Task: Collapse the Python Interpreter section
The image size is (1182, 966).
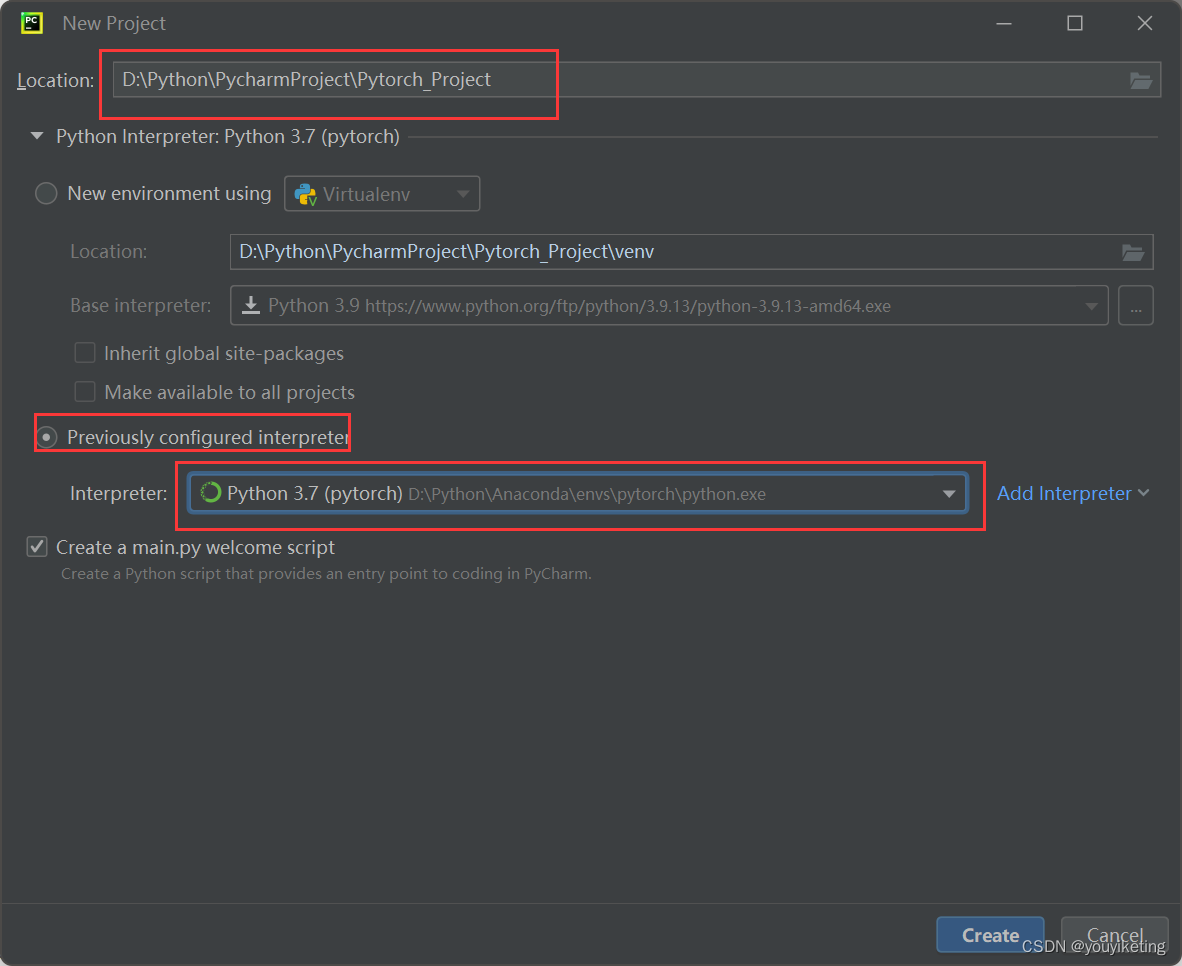Action: tap(36, 136)
